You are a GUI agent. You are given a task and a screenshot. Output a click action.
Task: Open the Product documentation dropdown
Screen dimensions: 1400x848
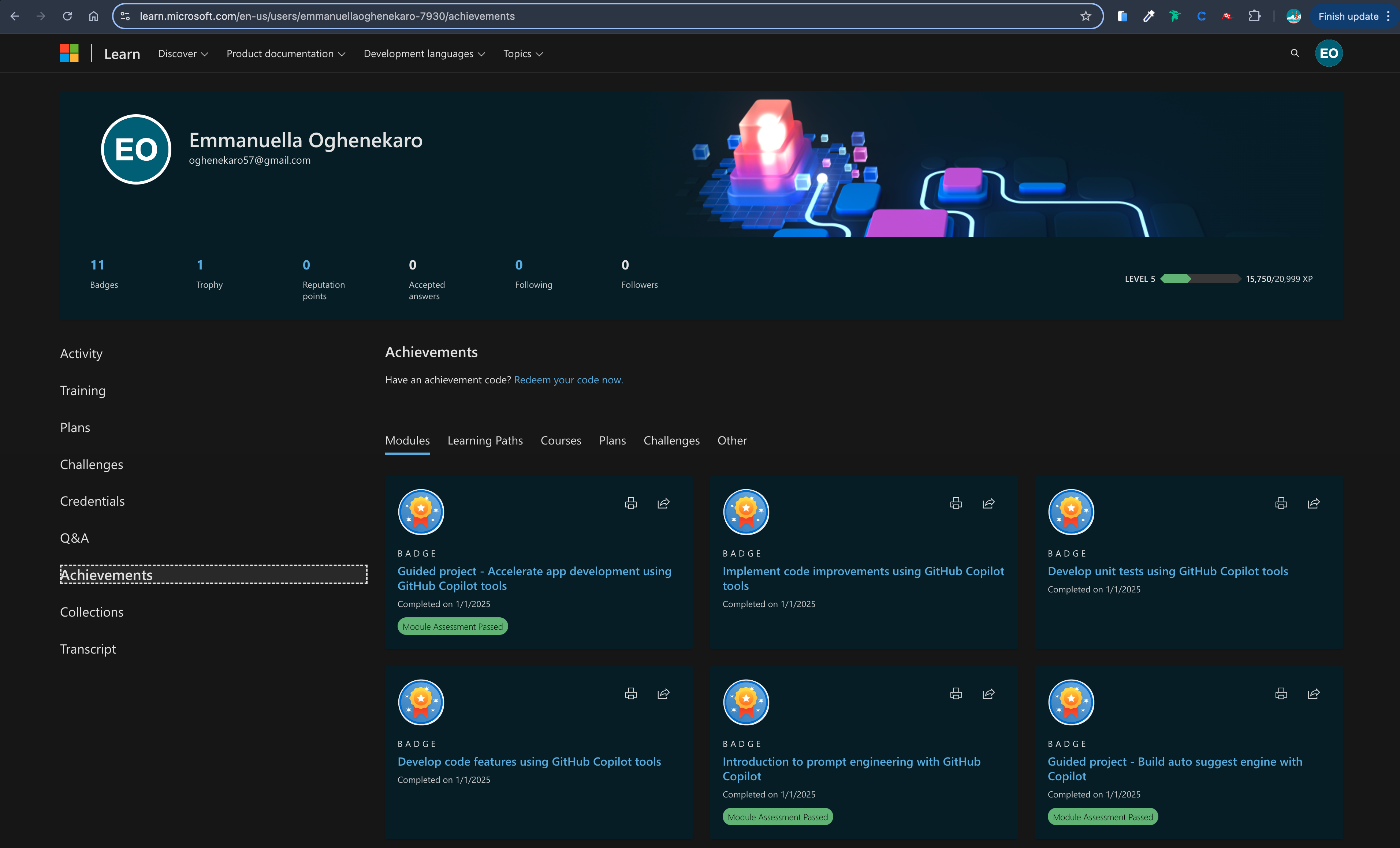click(x=286, y=53)
